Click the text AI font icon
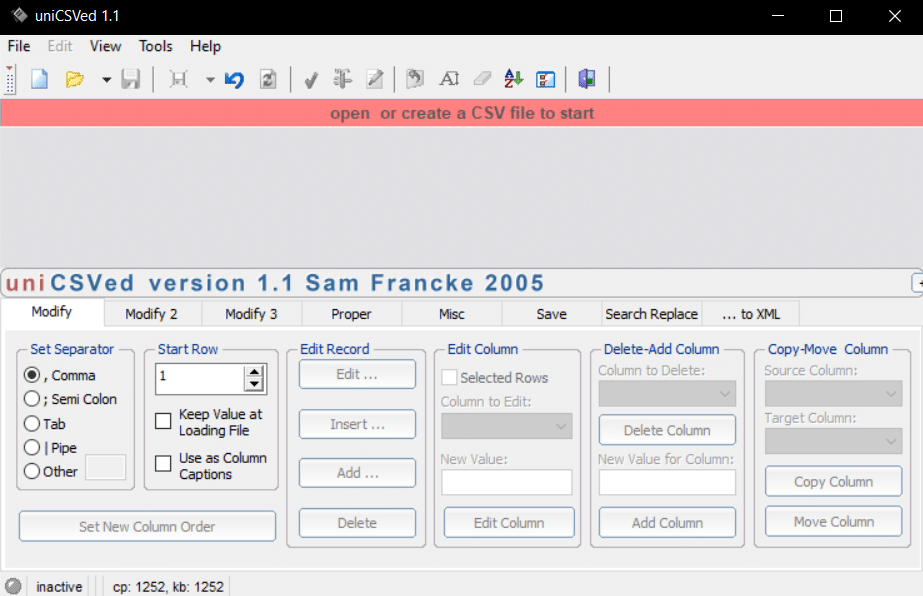Image resolution: width=923 pixels, height=596 pixels. coord(449,79)
